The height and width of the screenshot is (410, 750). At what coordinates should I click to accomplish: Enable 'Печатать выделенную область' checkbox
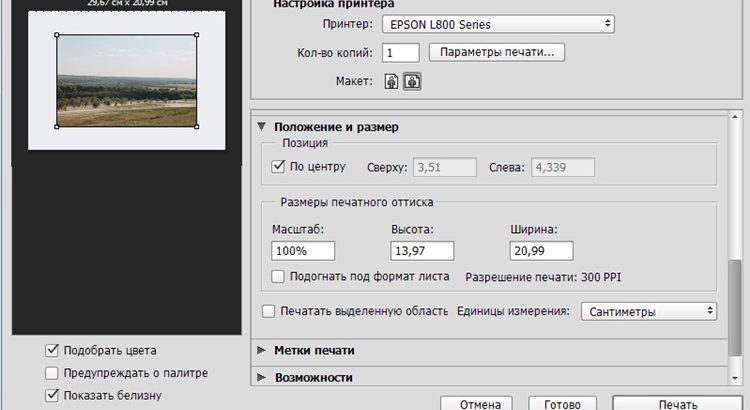[268, 311]
